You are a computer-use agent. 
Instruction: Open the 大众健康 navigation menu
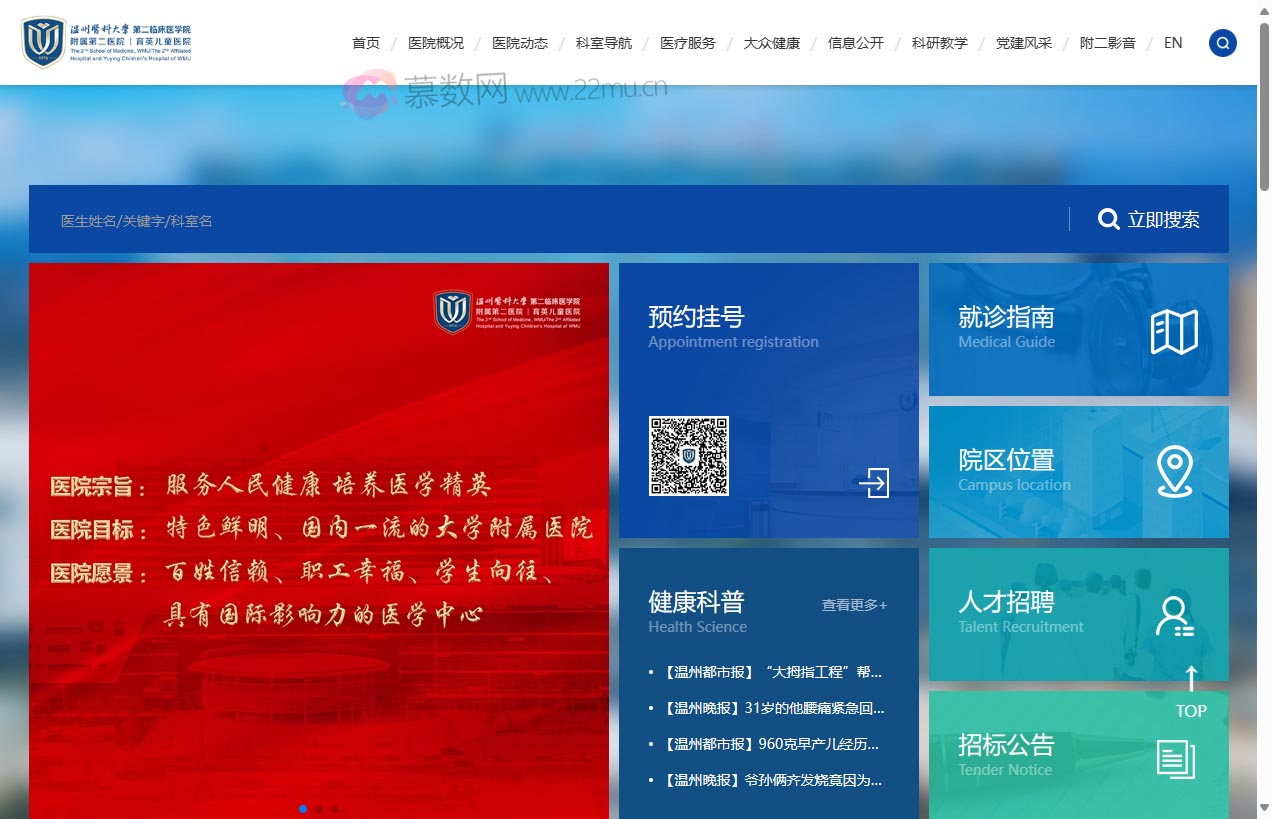[772, 43]
